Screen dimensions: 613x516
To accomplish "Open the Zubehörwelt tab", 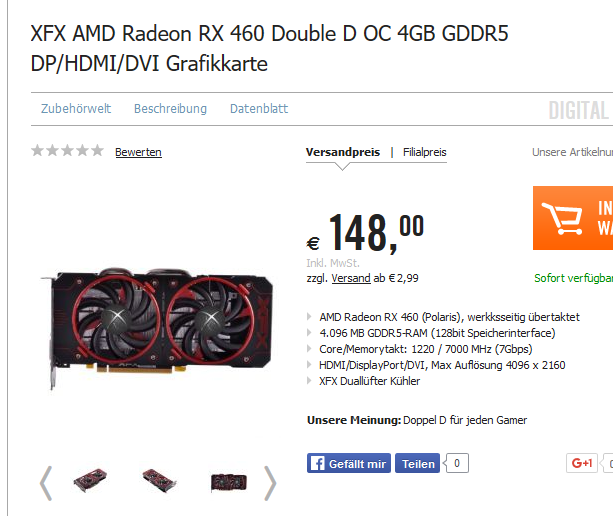I will [76, 109].
